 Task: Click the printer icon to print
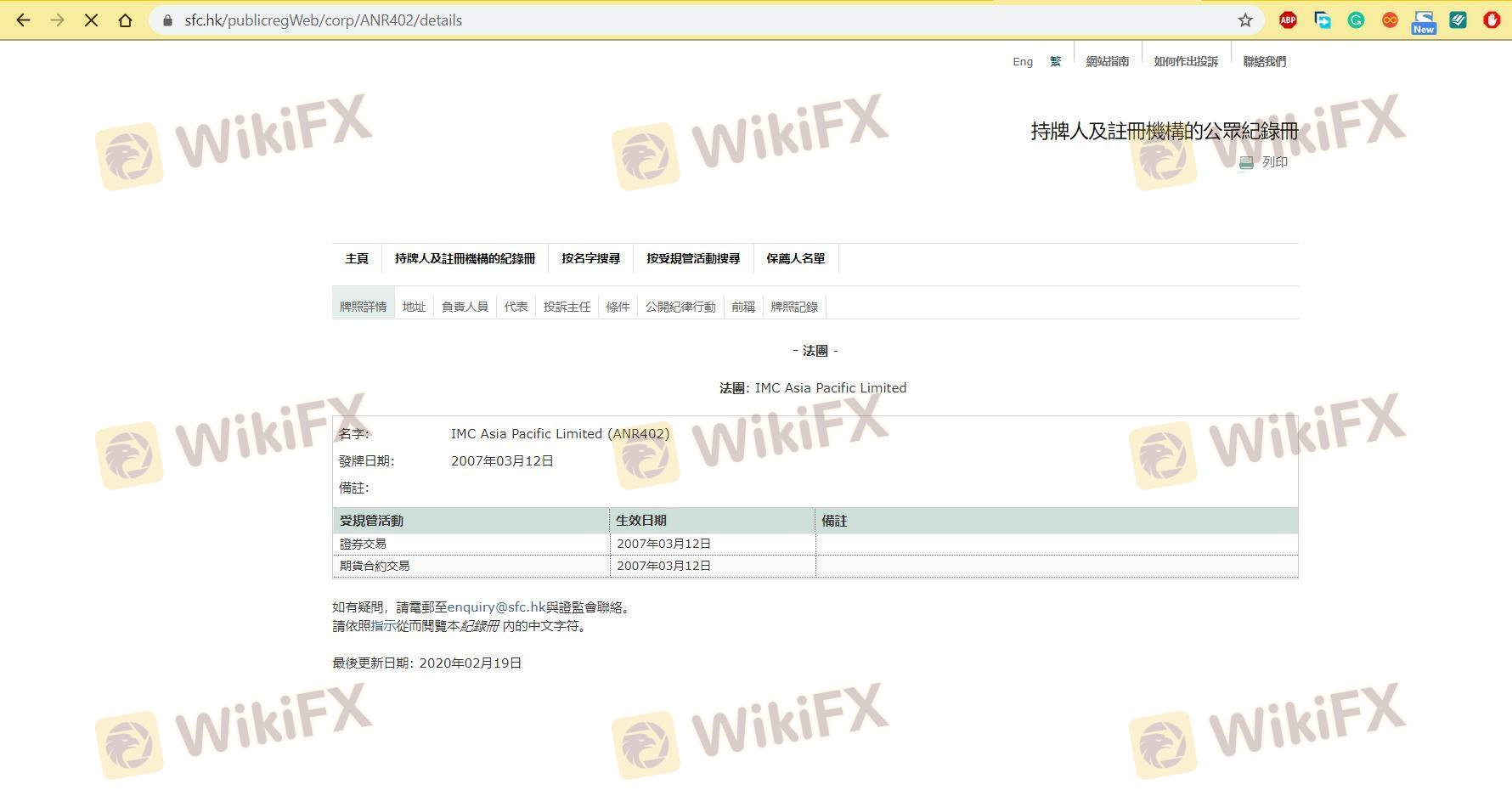[1246, 162]
